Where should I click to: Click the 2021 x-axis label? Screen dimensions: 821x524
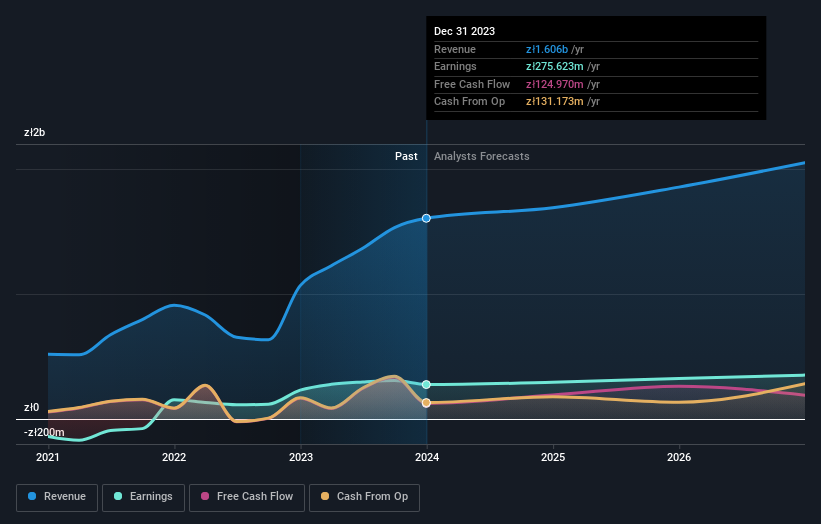pos(48,457)
